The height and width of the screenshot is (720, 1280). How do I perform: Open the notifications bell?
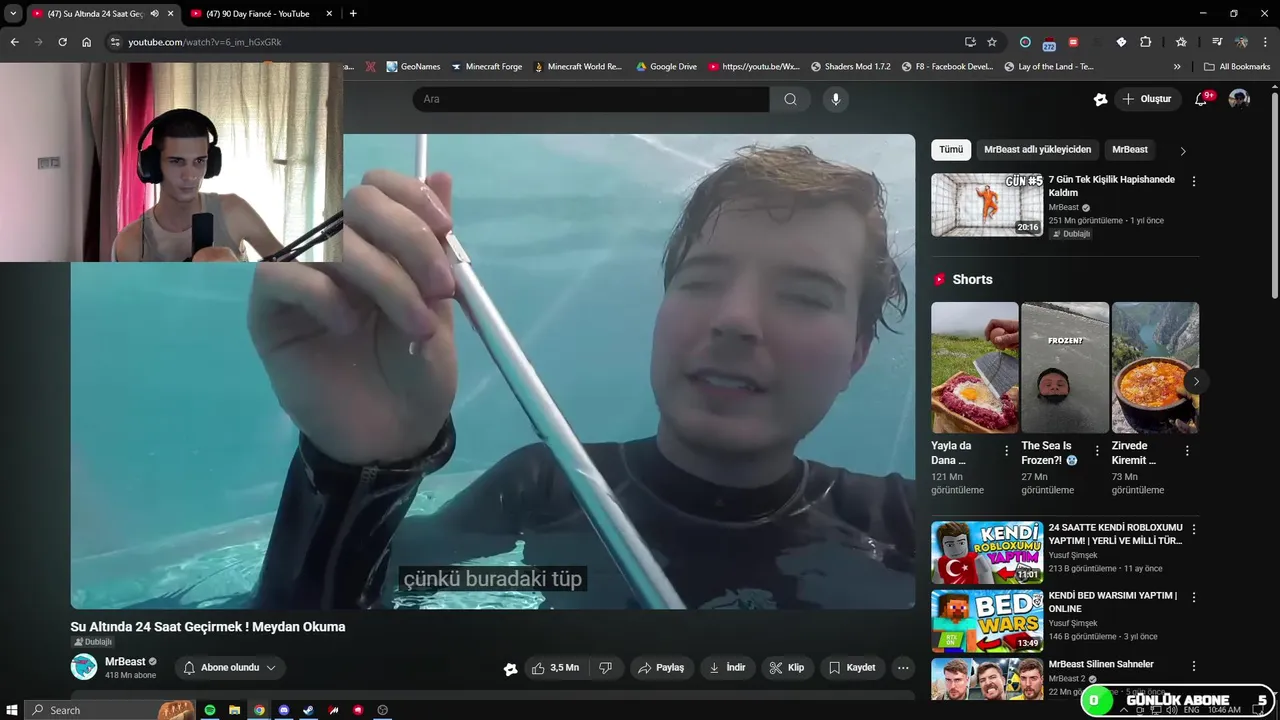[x=1201, y=99]
